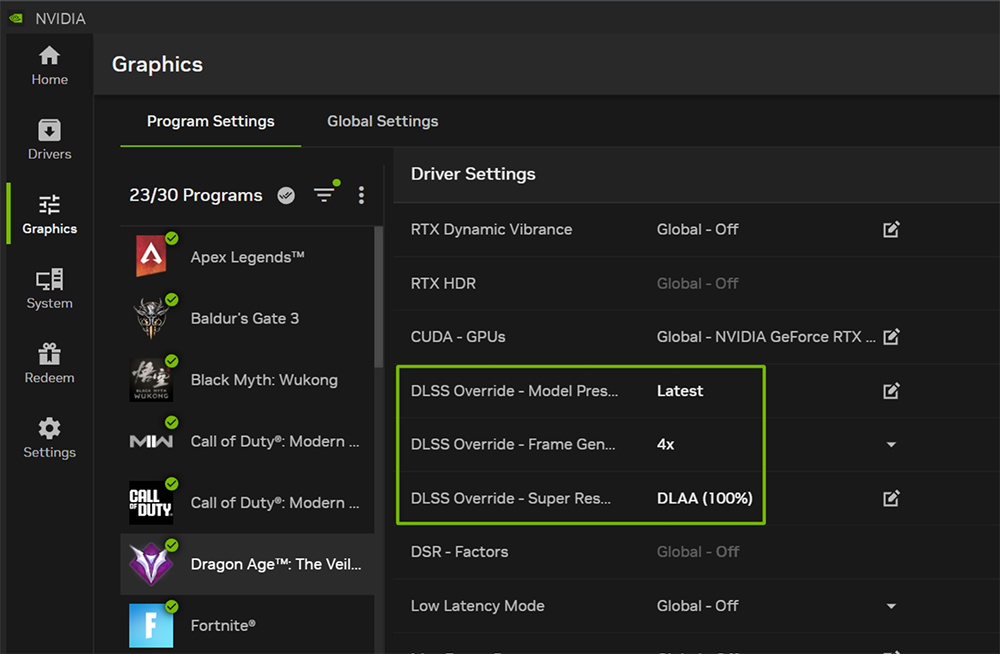This screenshot has height=654, width=1000.
Task: Switch to the Global Settings tab
Action: [x=382, y=121]
